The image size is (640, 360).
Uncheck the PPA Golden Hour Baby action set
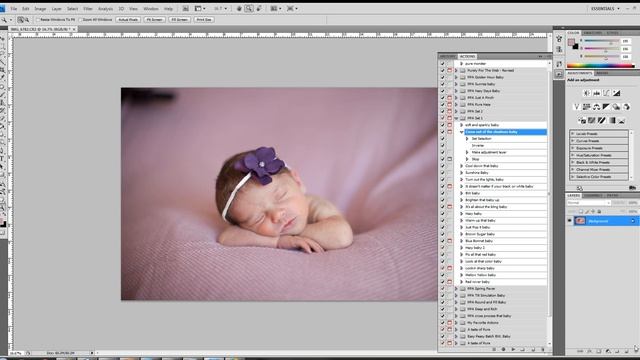(442, 77)
